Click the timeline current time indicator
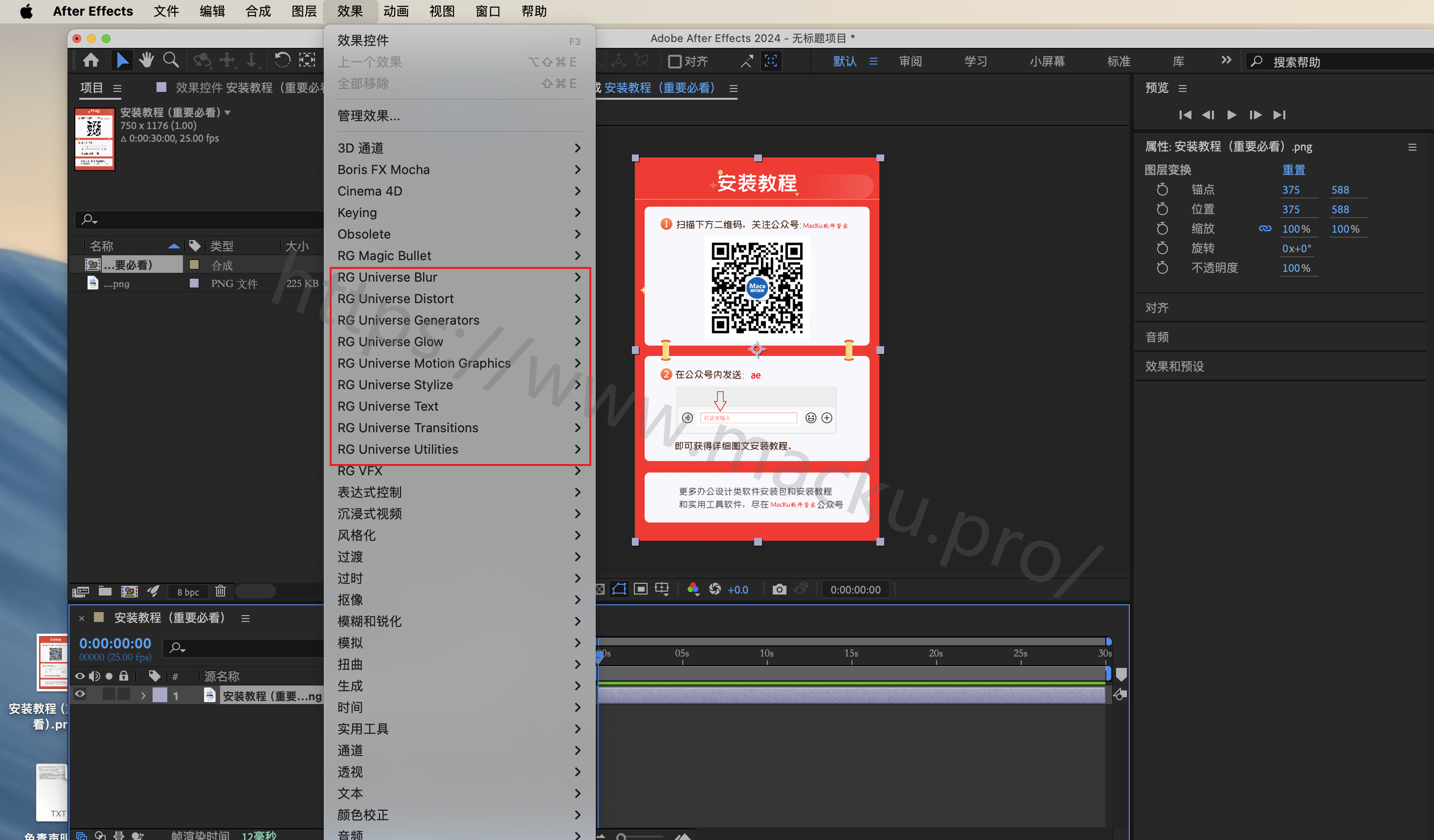Image resolution: width=1434 pixels, height=840 pixels. click(x=599, y=657)
